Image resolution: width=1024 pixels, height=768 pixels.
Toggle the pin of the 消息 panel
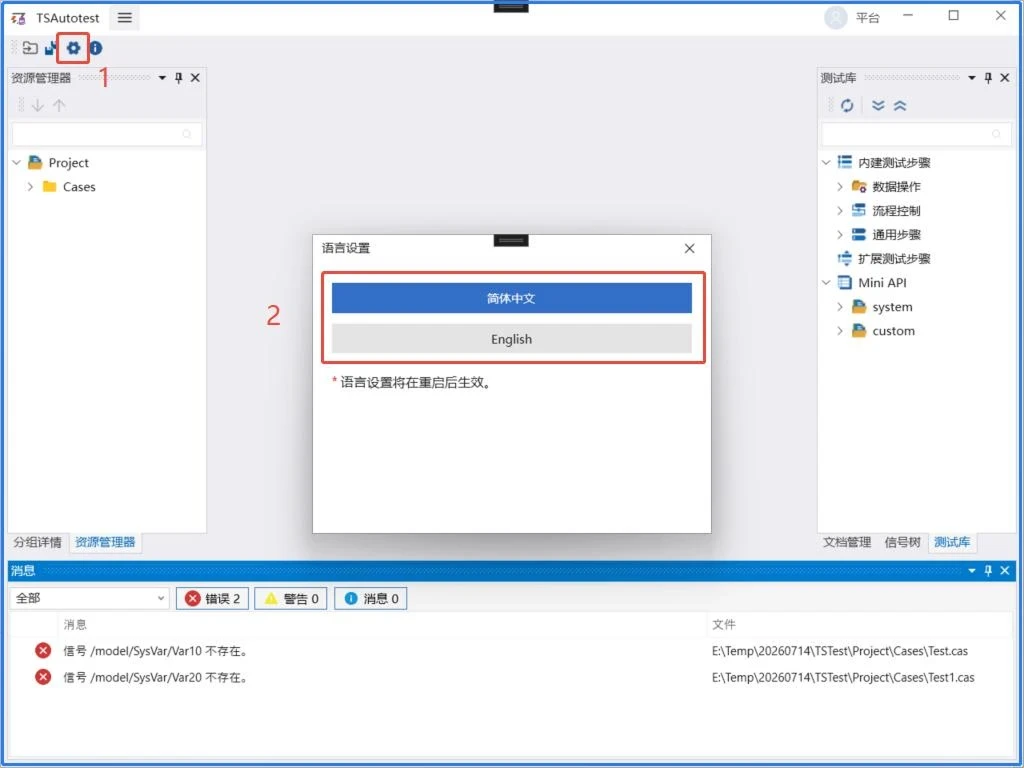click(988, 571)
